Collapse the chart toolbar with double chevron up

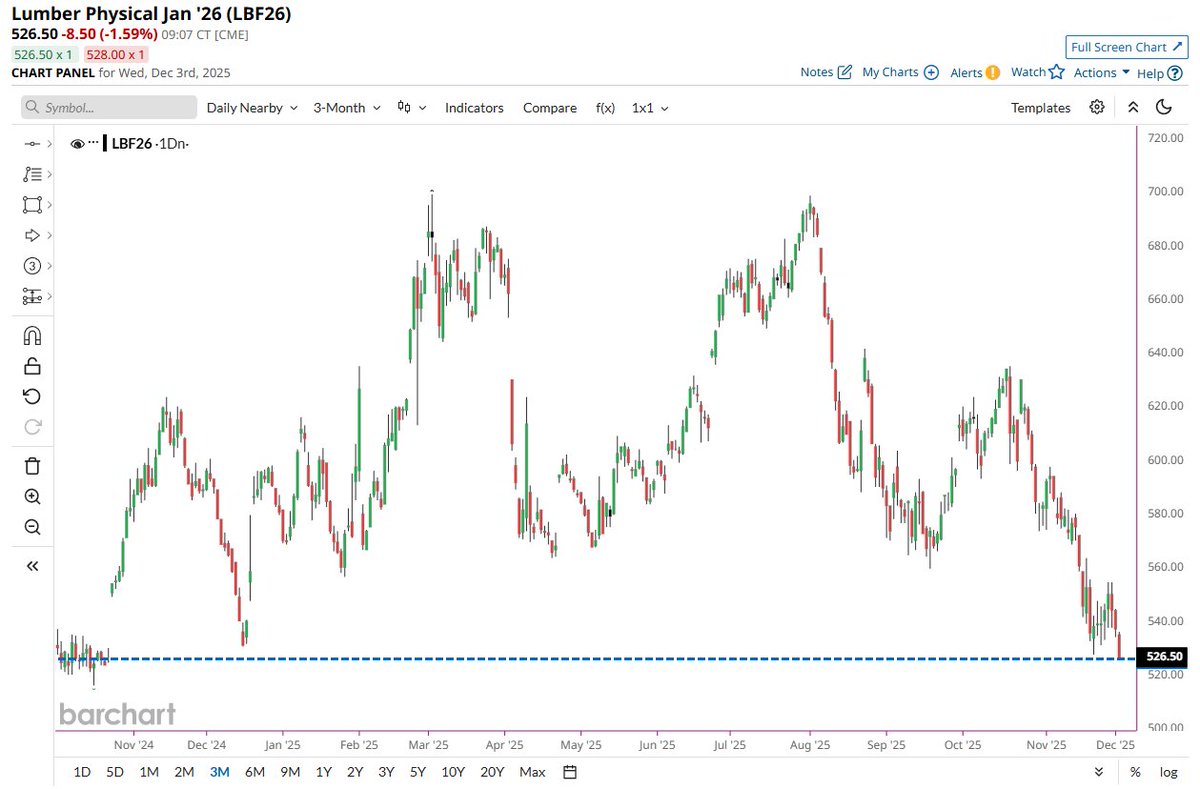pos(1133,107)
